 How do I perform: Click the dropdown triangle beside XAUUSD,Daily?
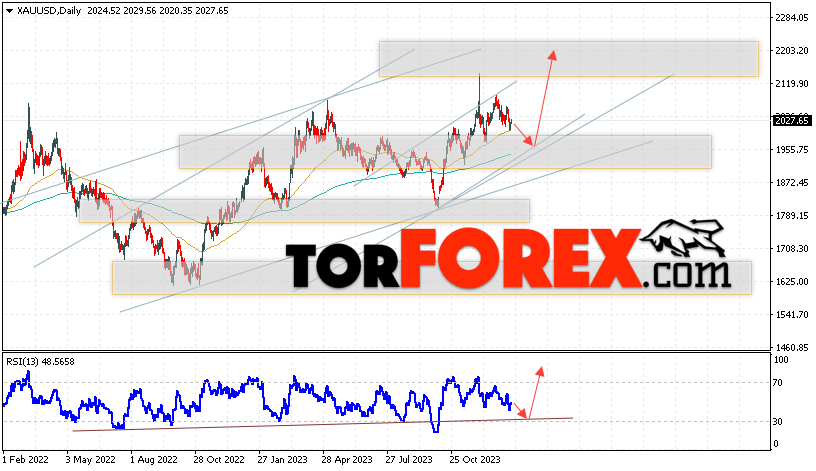click(9, 11)
